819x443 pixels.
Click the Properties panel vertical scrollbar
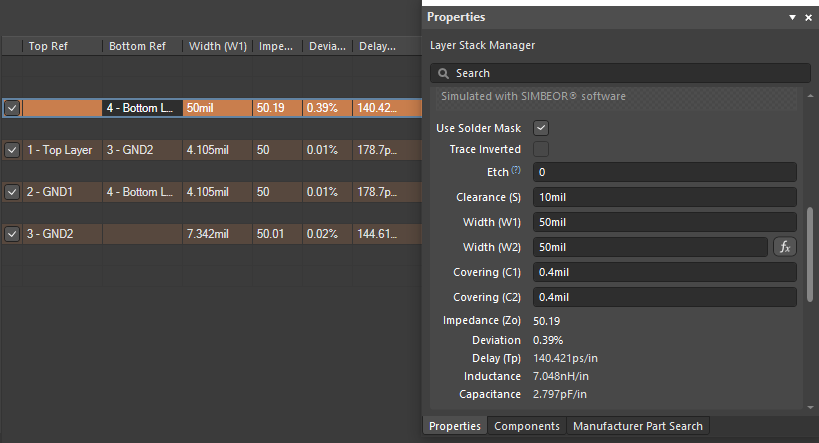click(810, 254)
